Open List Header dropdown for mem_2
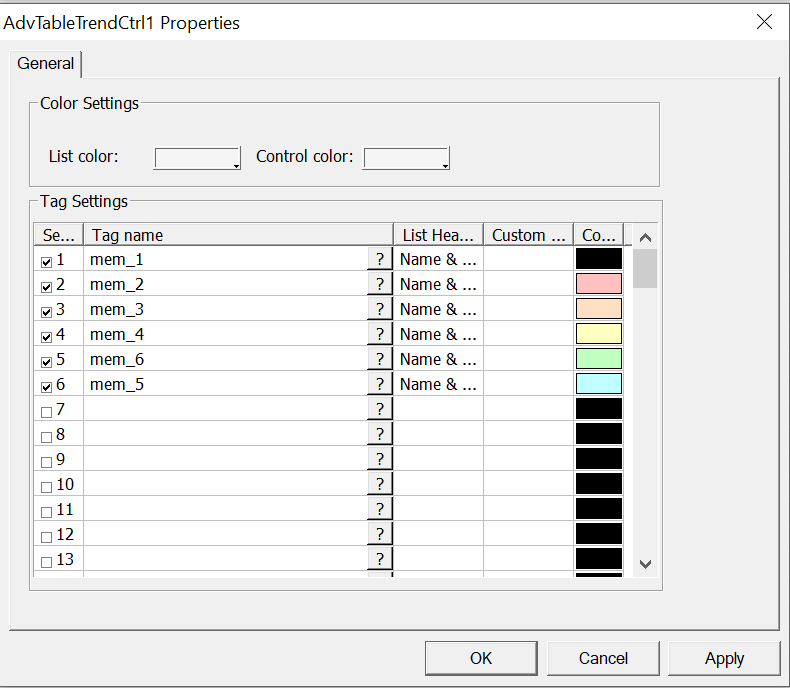 pos(438,284)
